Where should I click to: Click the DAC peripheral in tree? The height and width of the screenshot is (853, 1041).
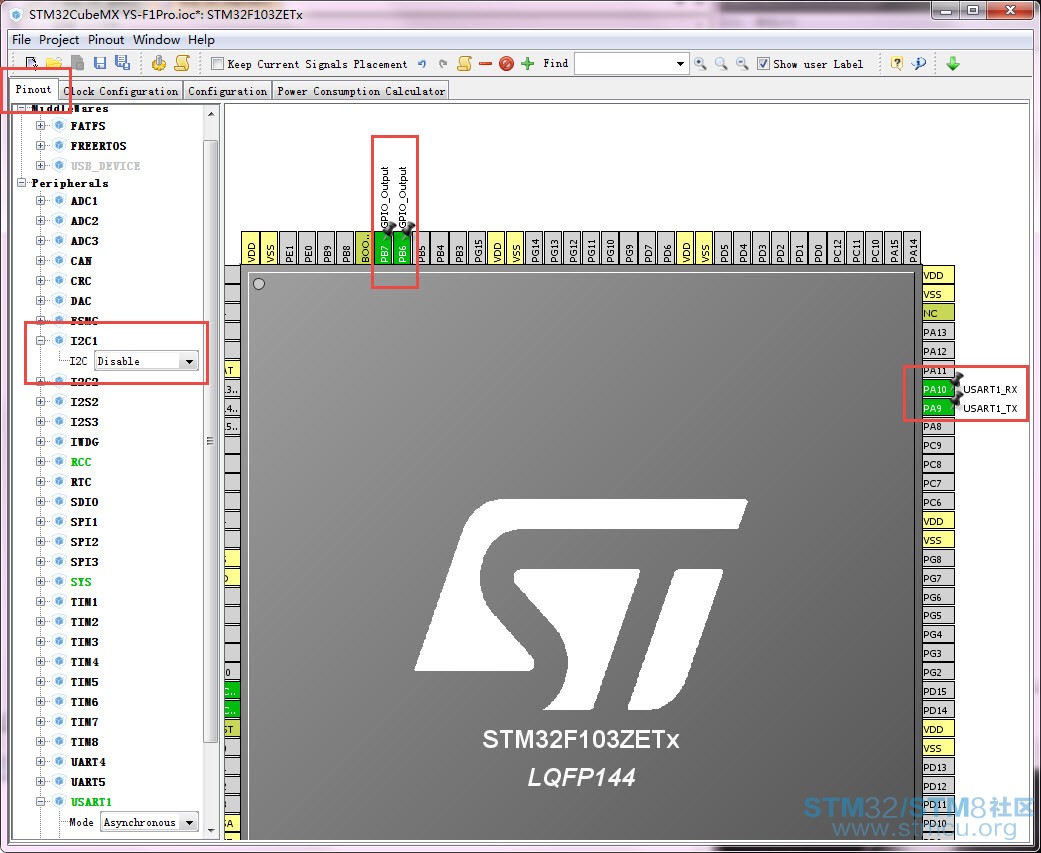(81, 301)
